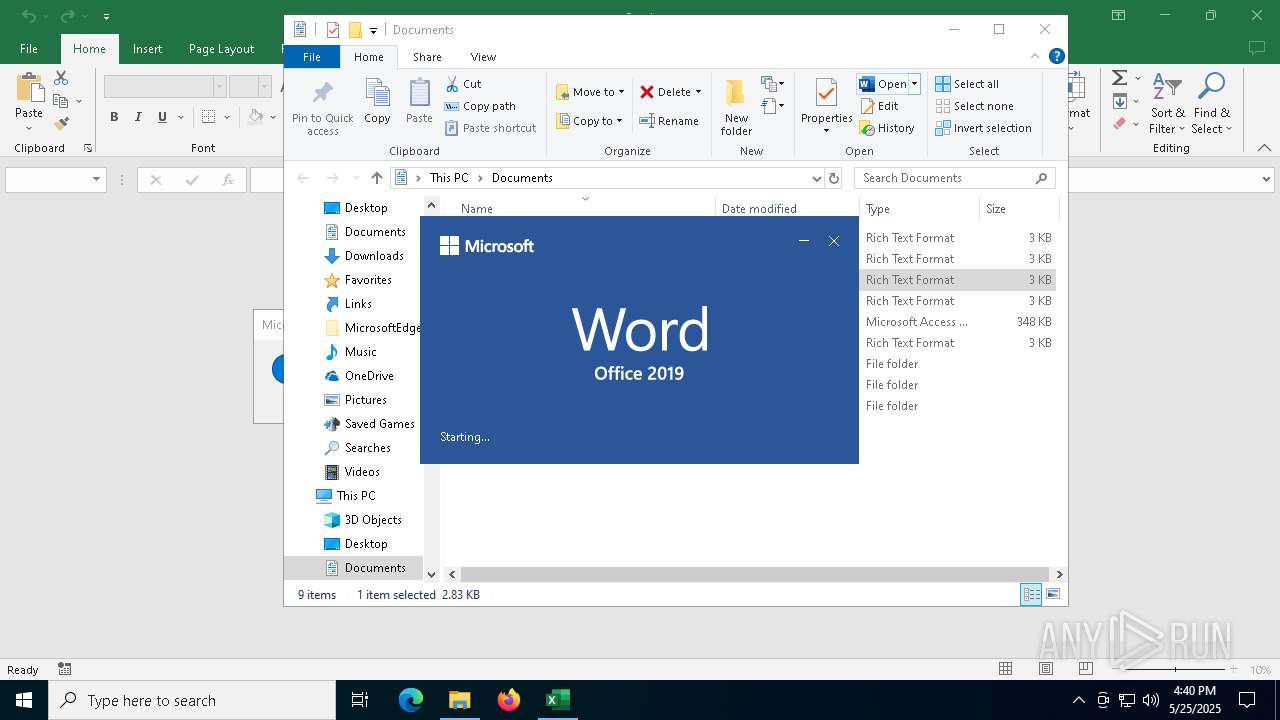This screenshot has width=1280, height=720.
Task: Open Excel Page Layout tab
Action: pos(221,49)
